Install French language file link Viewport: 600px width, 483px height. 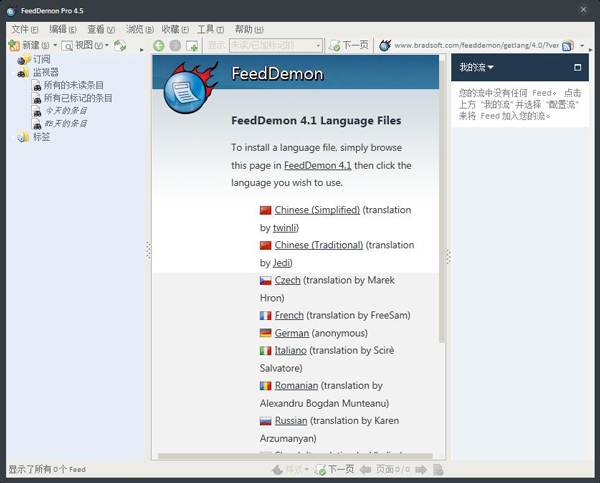point(289,315)
